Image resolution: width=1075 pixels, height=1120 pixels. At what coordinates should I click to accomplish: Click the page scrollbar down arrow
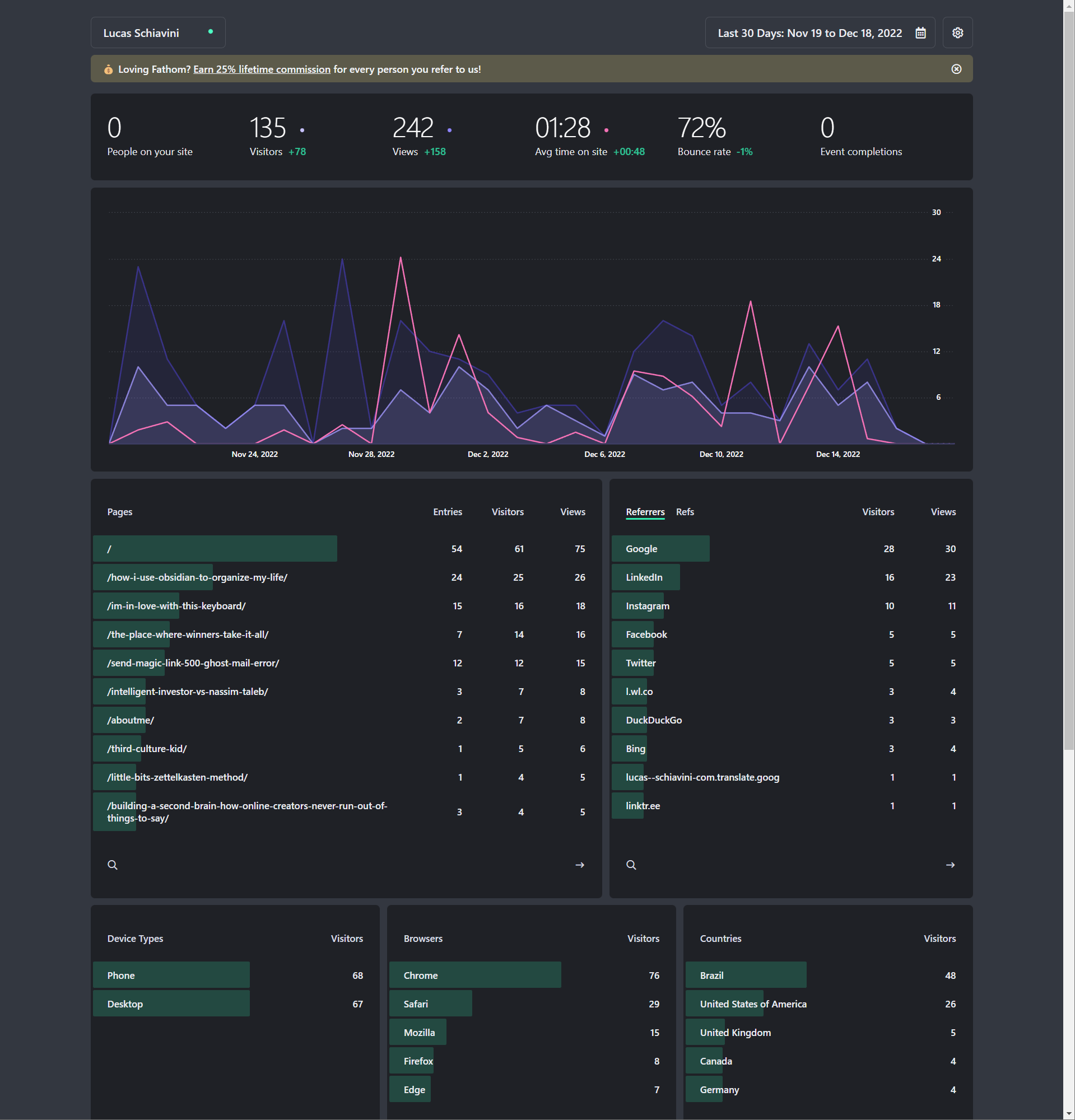click(1069, 1114)
